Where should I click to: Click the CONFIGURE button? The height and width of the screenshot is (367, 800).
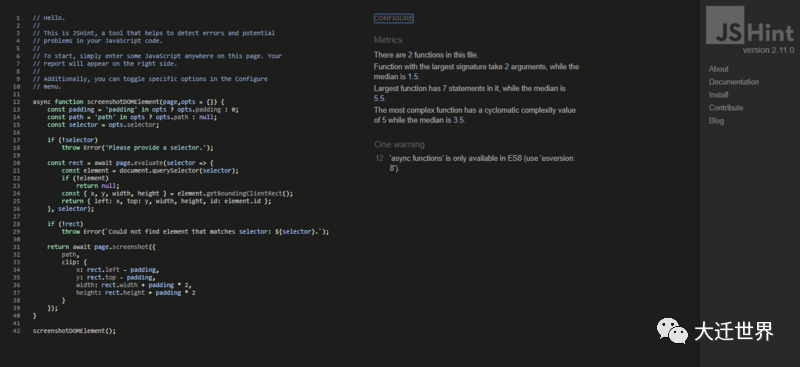click(393, 18)
